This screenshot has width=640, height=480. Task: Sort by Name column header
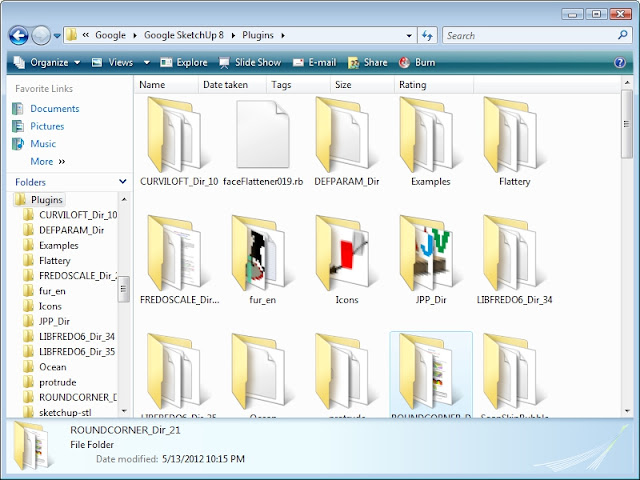(166, 85)
